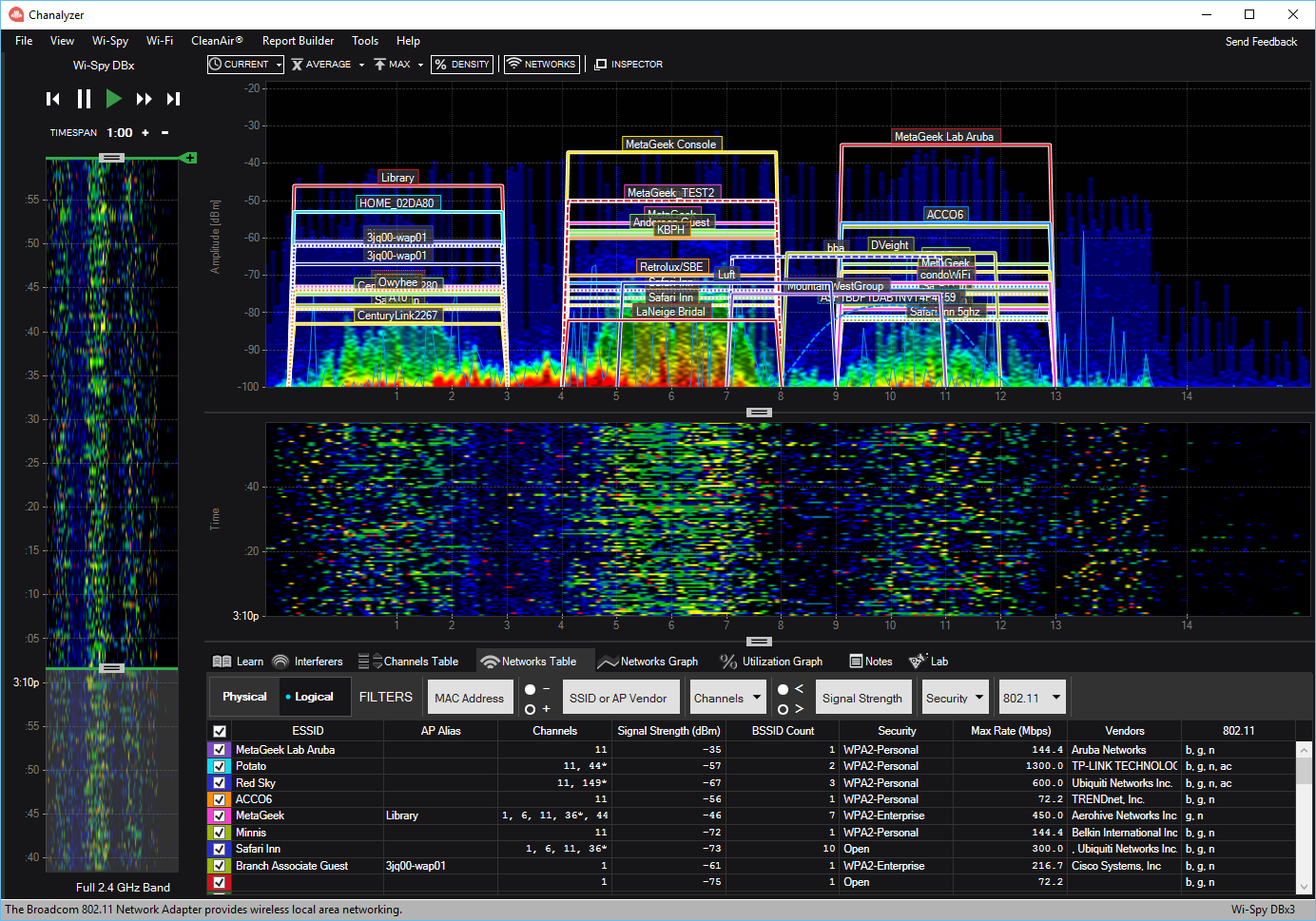
Task: Toggle the AVERAGE trace
Action: 321,65
